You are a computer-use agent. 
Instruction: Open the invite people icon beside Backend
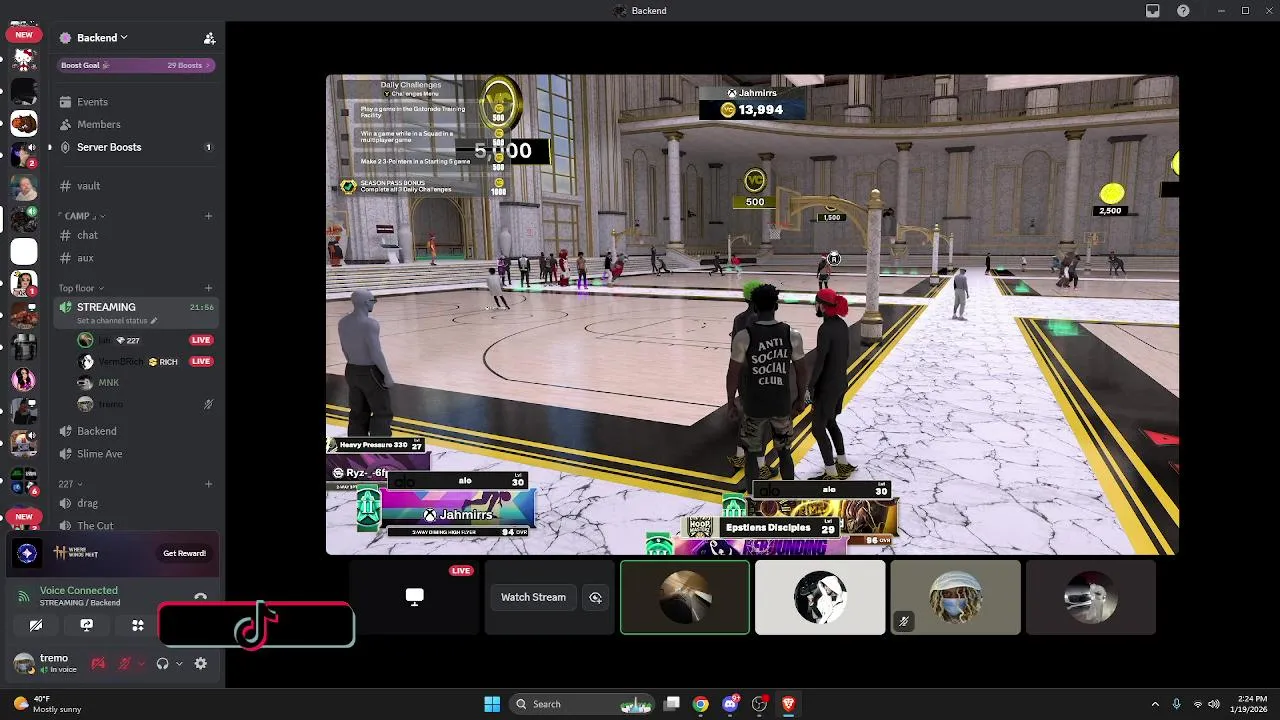[x=209, y=38]
